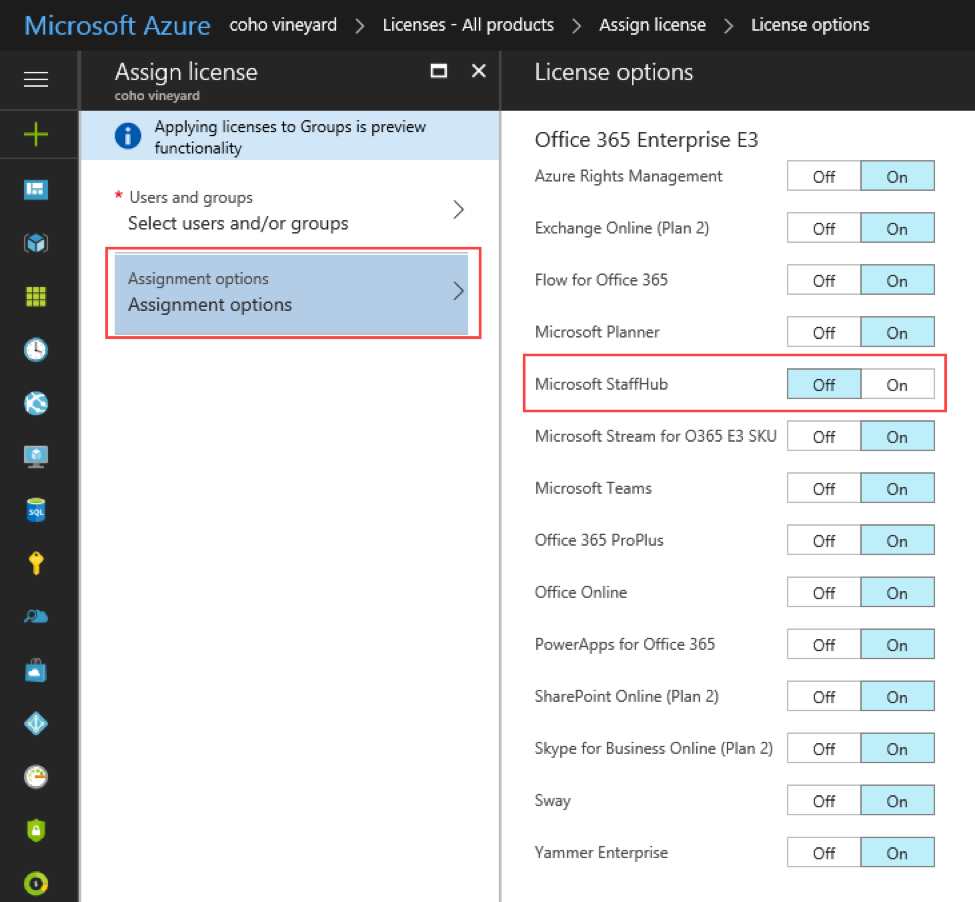The height and width of the screenshot is (902, 975).
Task: Turn off Exchange Online (Plan 2)
Action: pos(824,229)
